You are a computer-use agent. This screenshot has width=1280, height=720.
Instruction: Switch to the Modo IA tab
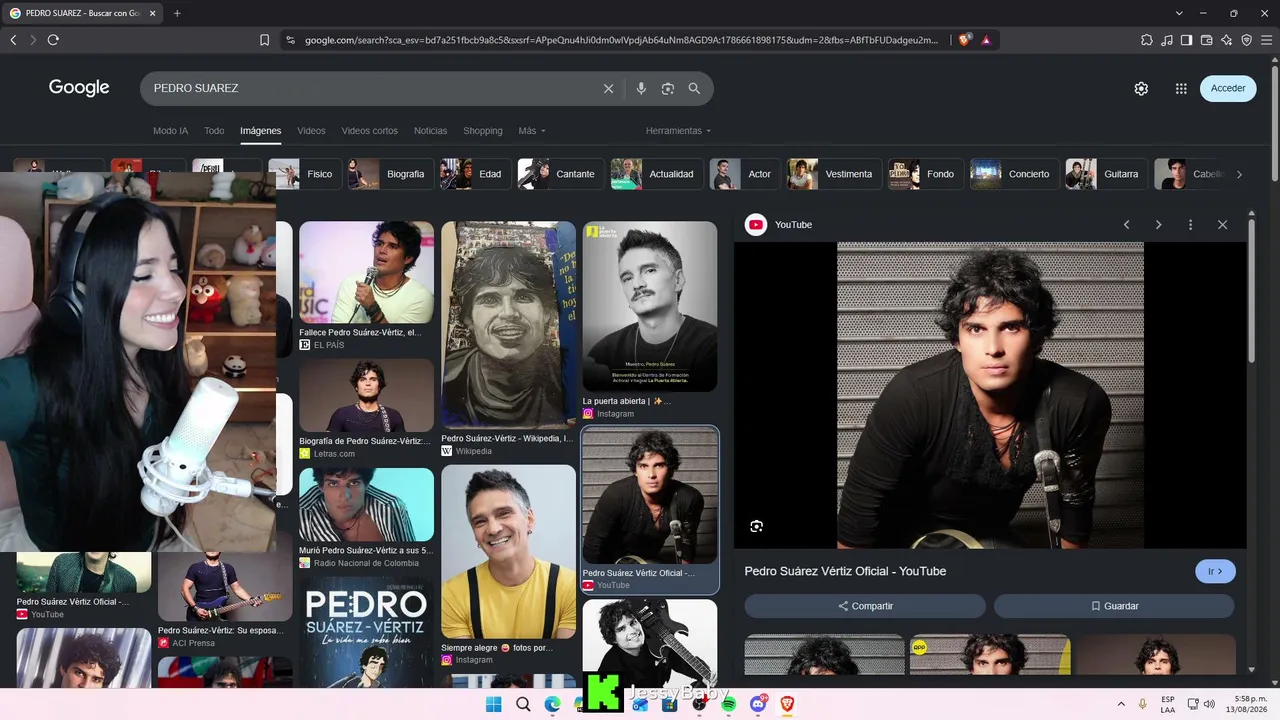point(170,131)
